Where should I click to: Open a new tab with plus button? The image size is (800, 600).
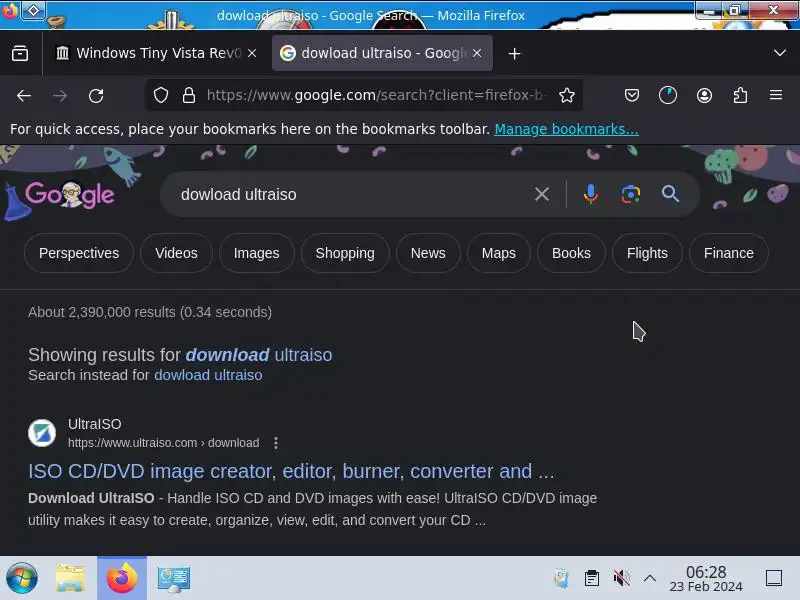coord(514,54)
